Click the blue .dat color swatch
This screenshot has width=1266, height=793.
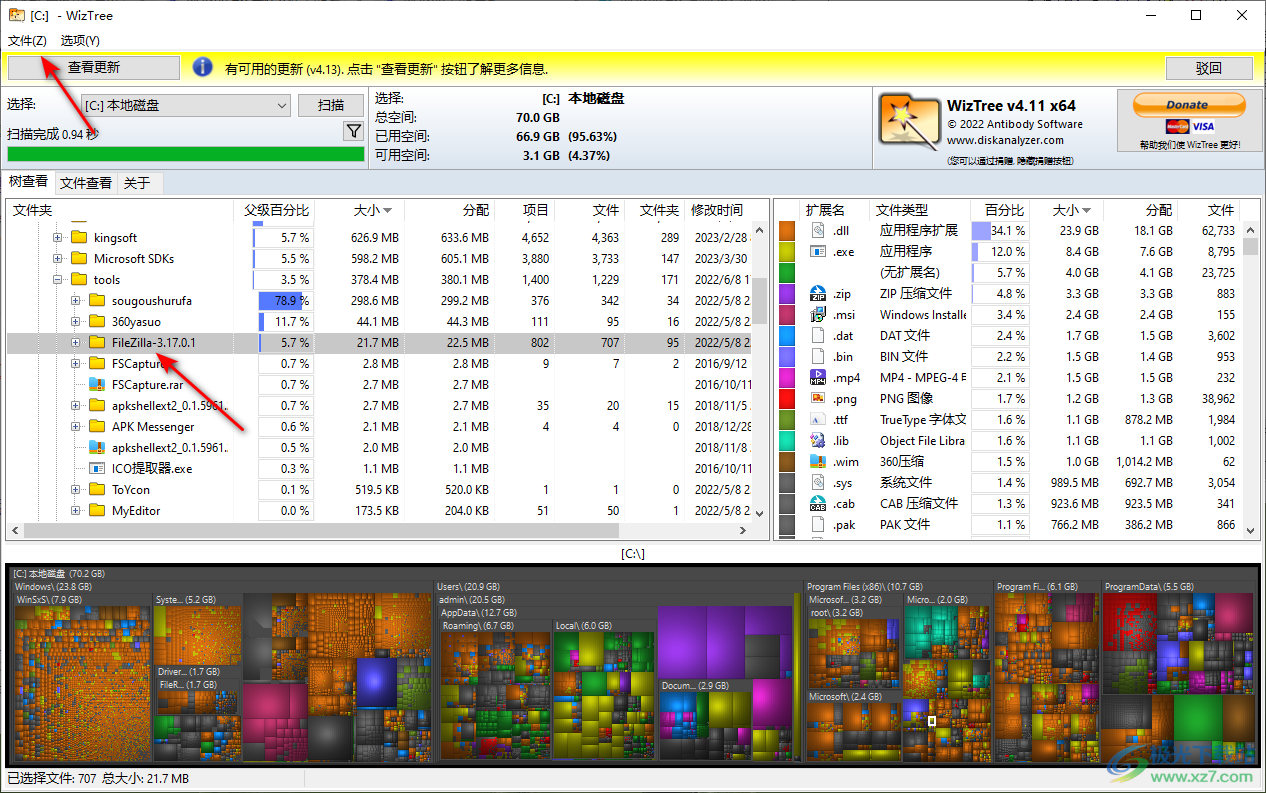(787, 335)
